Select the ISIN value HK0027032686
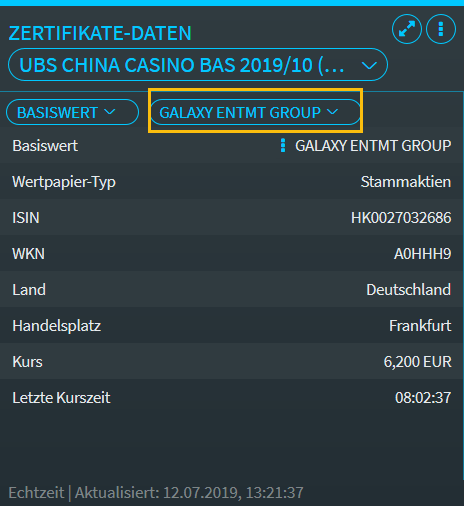This screenshot has width=464, height=506. [x=401, y=218]
